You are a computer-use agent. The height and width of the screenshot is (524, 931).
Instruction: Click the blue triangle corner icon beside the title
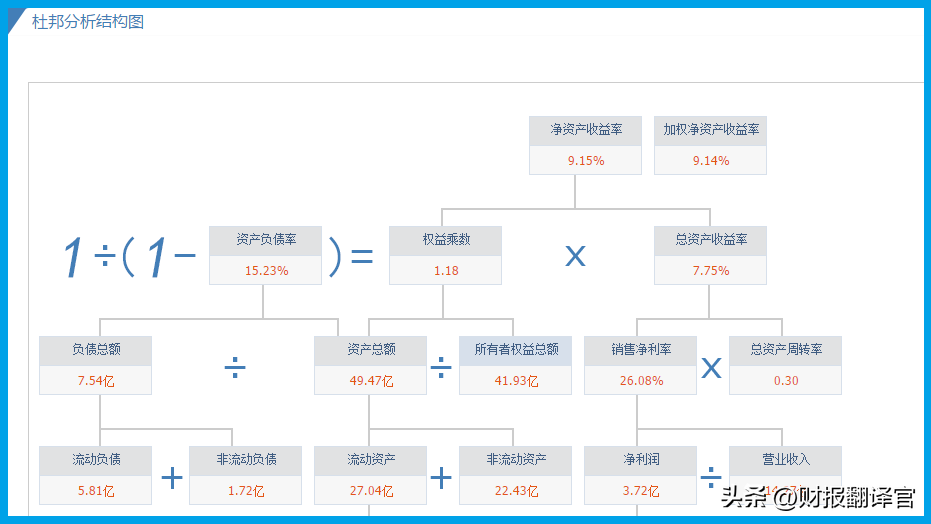pyautogui.click(x=15, y=18)
